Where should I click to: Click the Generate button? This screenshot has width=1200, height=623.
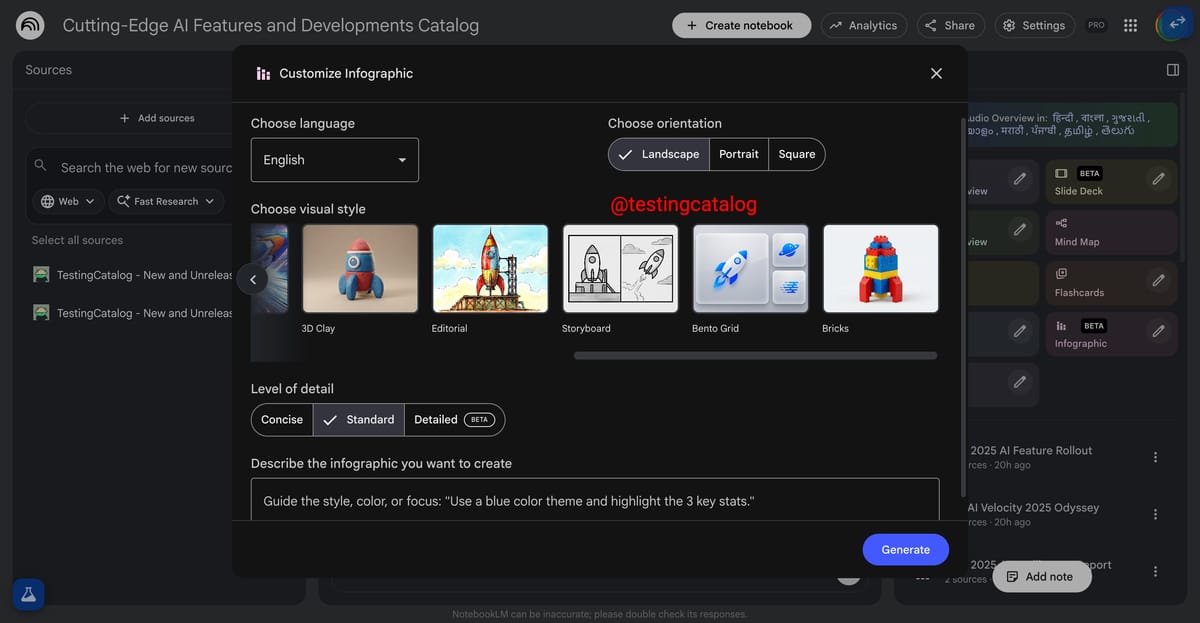[x=905, y=549]
